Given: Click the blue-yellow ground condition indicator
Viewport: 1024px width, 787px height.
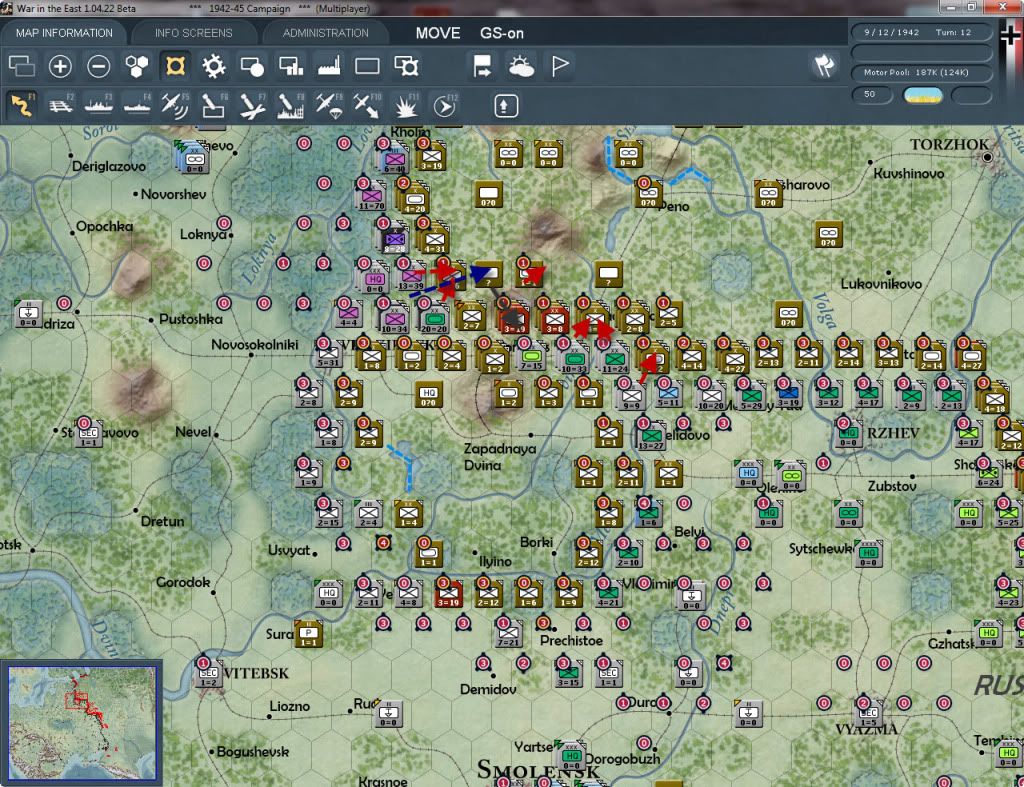Looking at the screenshot, I should click(x=922, y=95).
